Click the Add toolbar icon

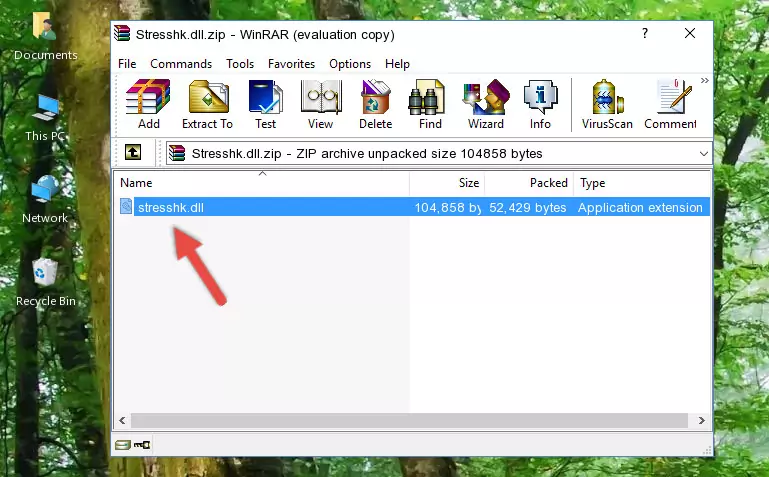point(148,104)
